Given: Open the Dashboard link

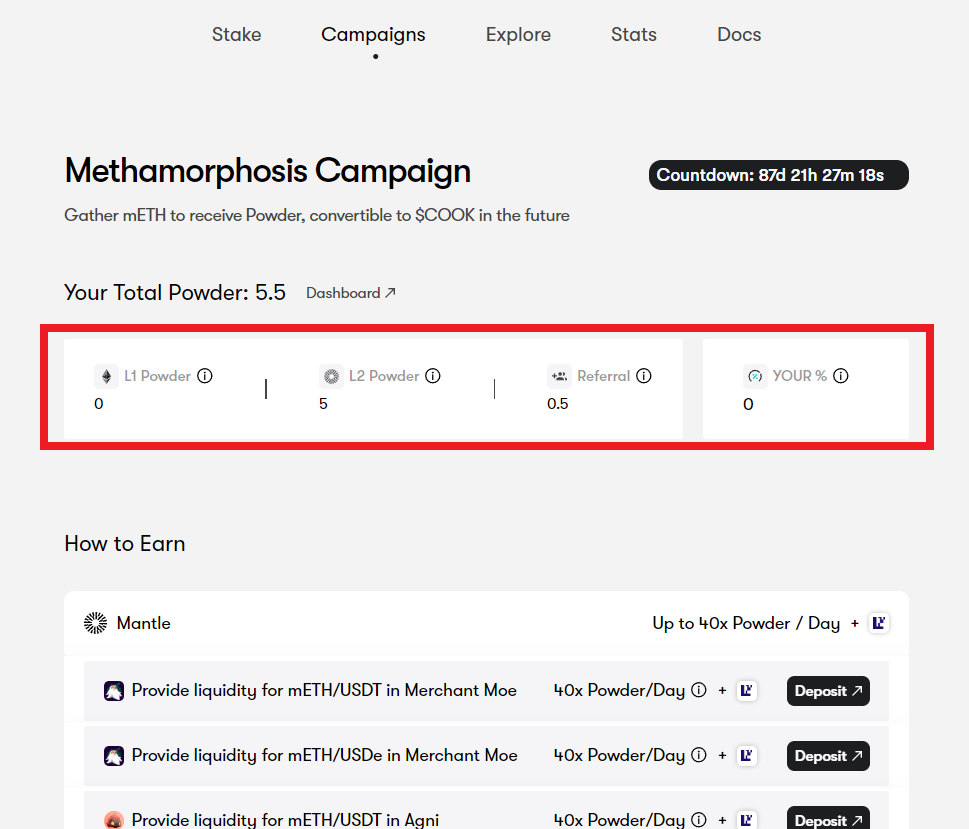Looking at the screenshot, I should point(351,293).
